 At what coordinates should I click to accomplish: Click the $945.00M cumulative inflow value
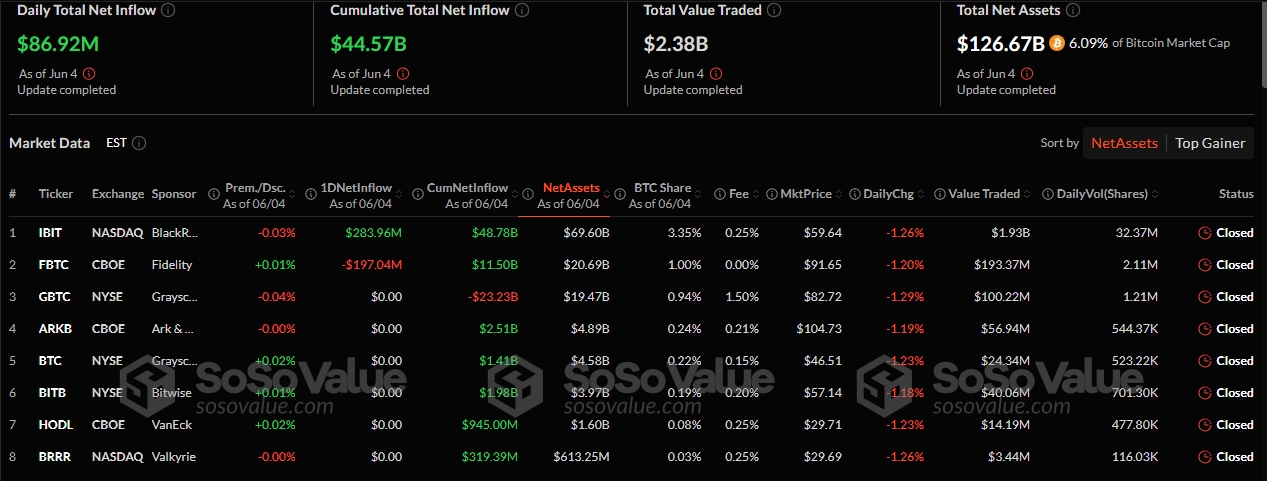490,425
